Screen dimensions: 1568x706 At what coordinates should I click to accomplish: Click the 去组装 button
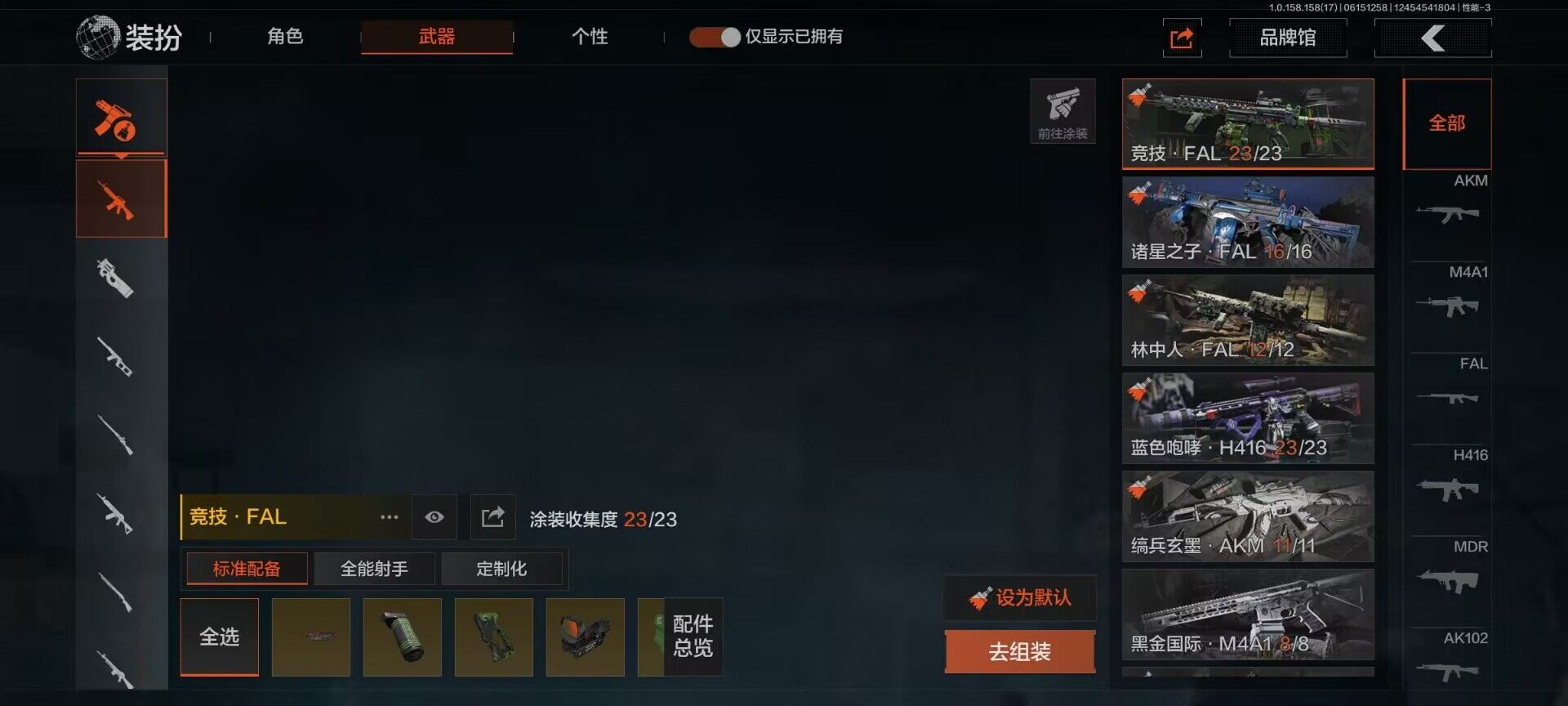point(1019,652)
